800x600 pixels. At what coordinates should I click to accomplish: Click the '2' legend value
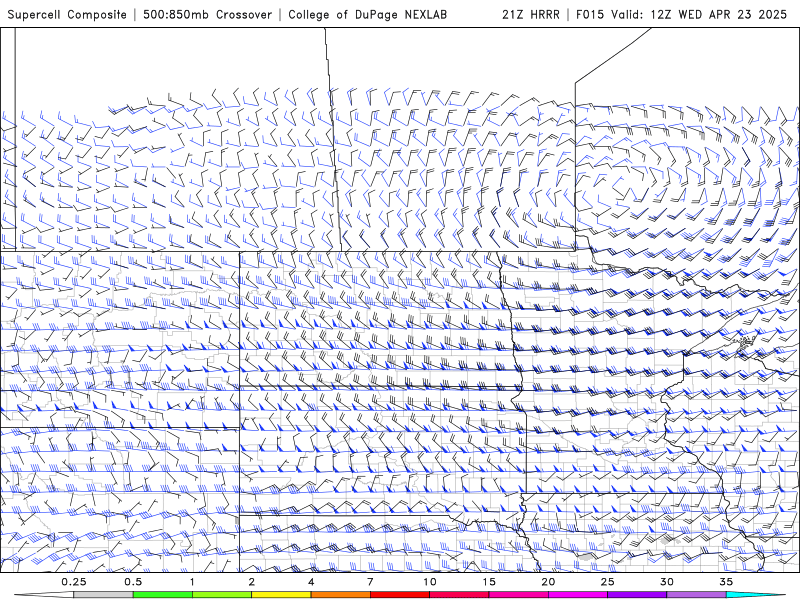coord(252,582)
